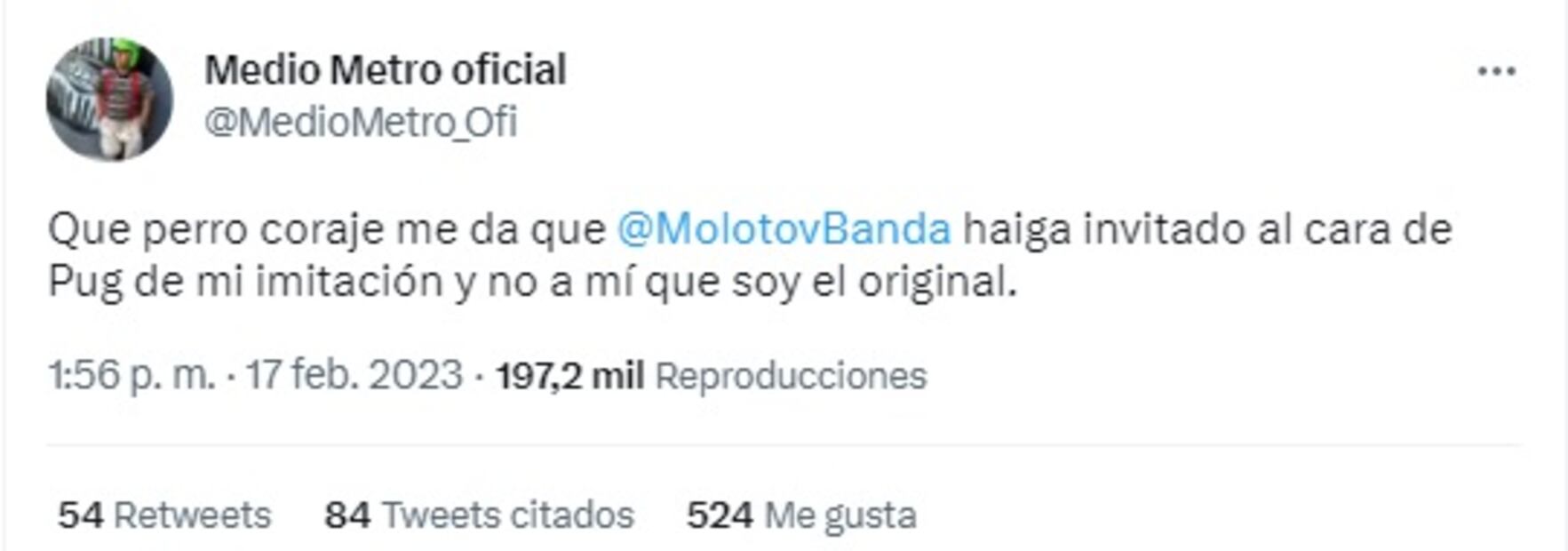Click the phrase "haiga invitado al cara"
Viewport: 1568px width, 551px height.
pos(1172,230)
